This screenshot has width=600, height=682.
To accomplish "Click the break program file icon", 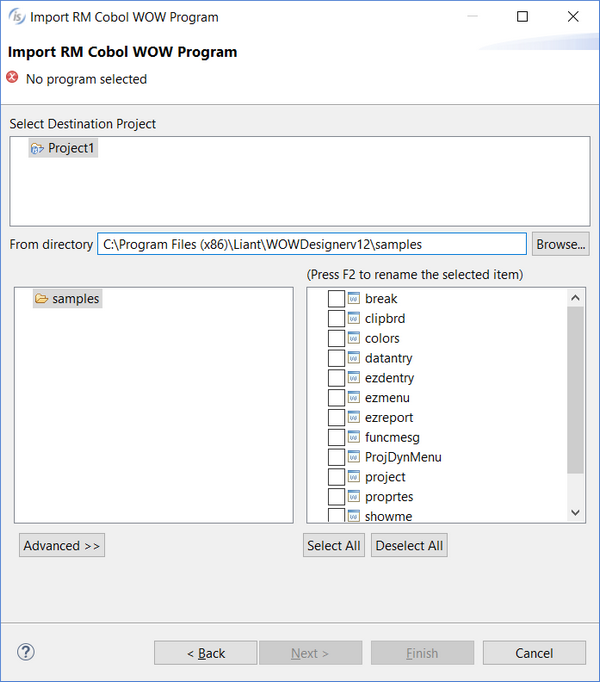I will (354, 298).
